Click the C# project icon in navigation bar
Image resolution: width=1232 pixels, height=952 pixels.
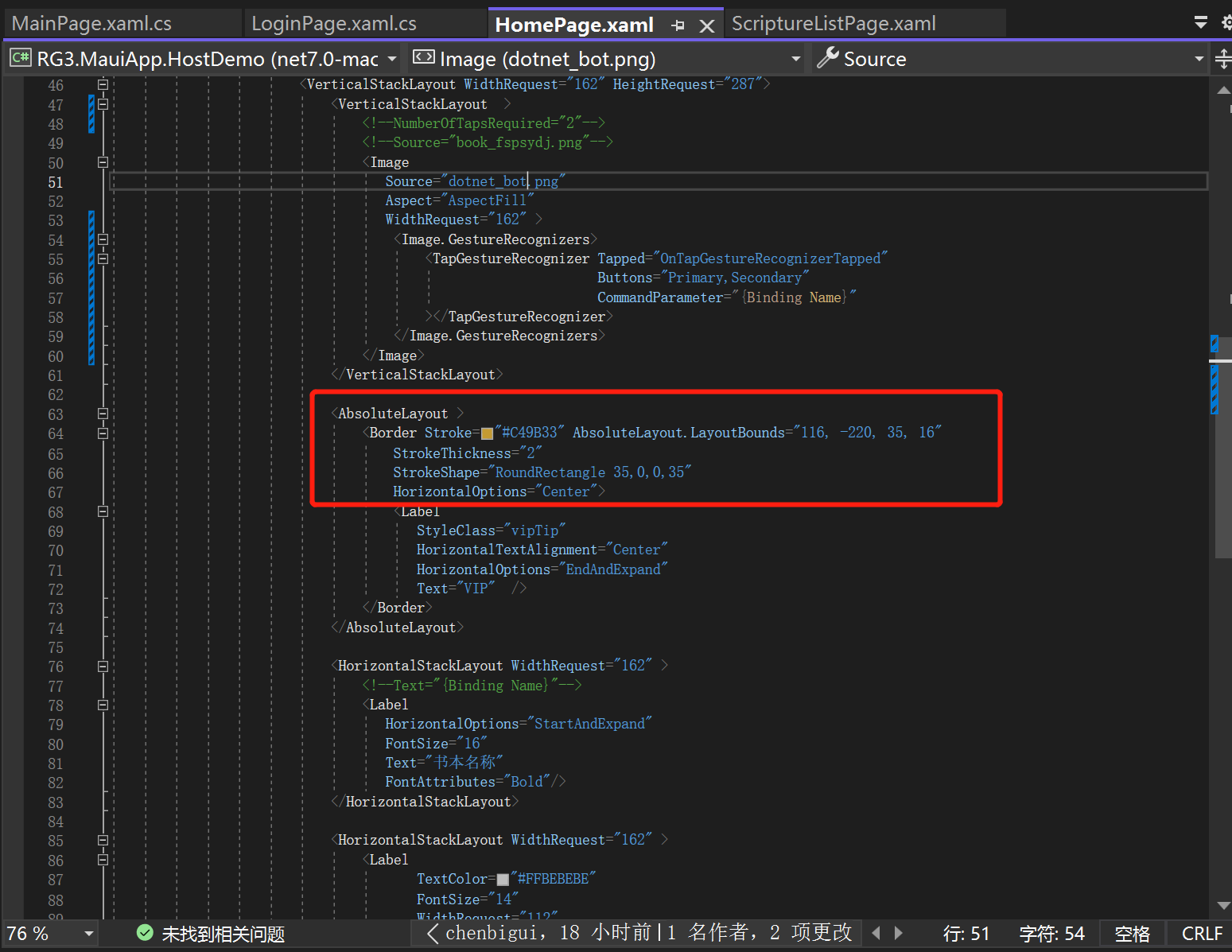[x=21, y=57]
